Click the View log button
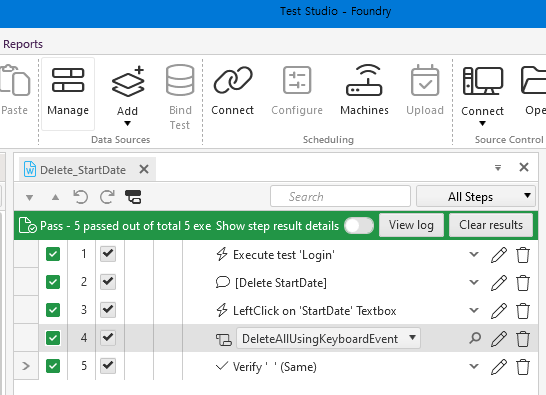546x395 pixels. tap(411, 225)
